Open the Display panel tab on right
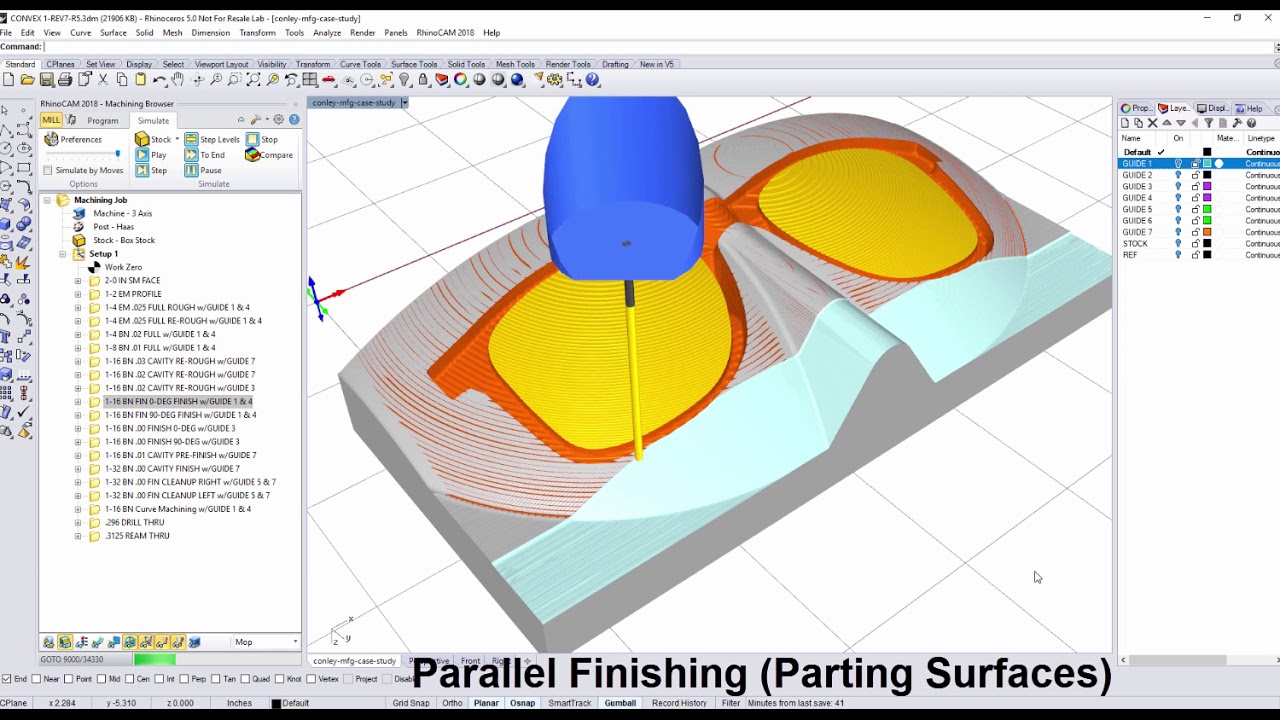 pyautogui.click(x=1214, y=108)
